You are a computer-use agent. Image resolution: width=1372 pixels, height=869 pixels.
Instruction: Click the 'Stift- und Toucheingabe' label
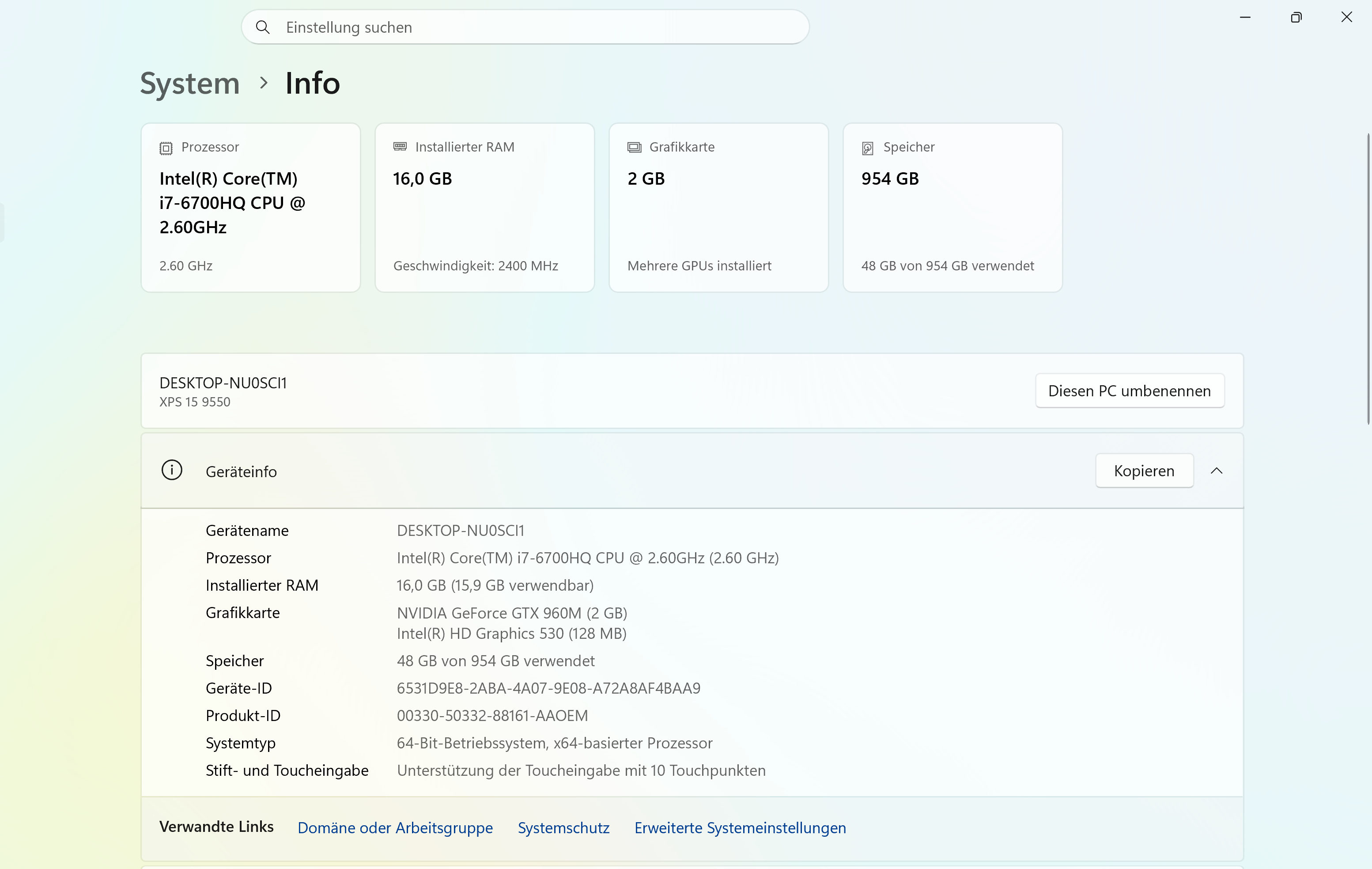coord(287,770)
